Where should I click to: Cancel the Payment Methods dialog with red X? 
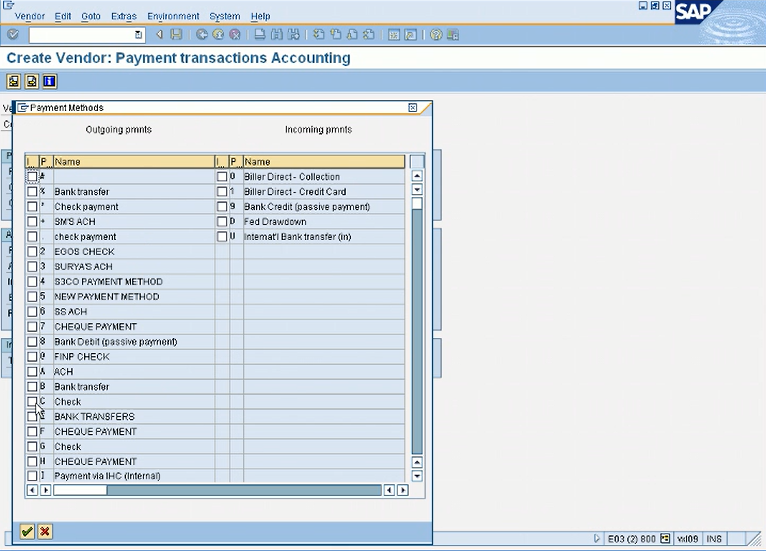pos(45,531)
